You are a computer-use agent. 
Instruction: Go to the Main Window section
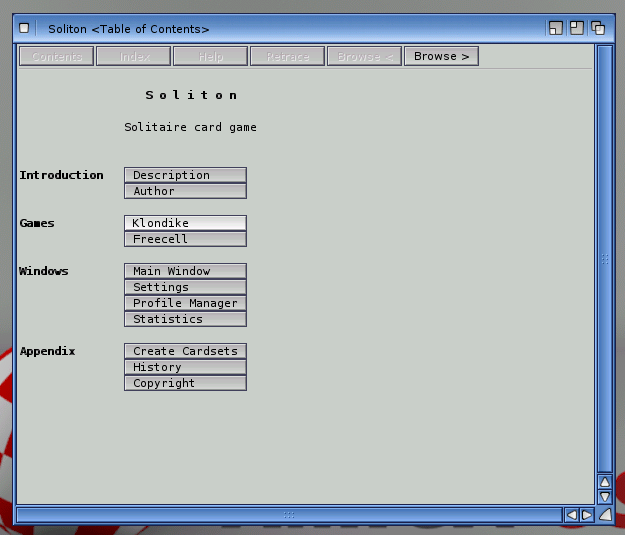pyautogui.click(x=185, y=271)
